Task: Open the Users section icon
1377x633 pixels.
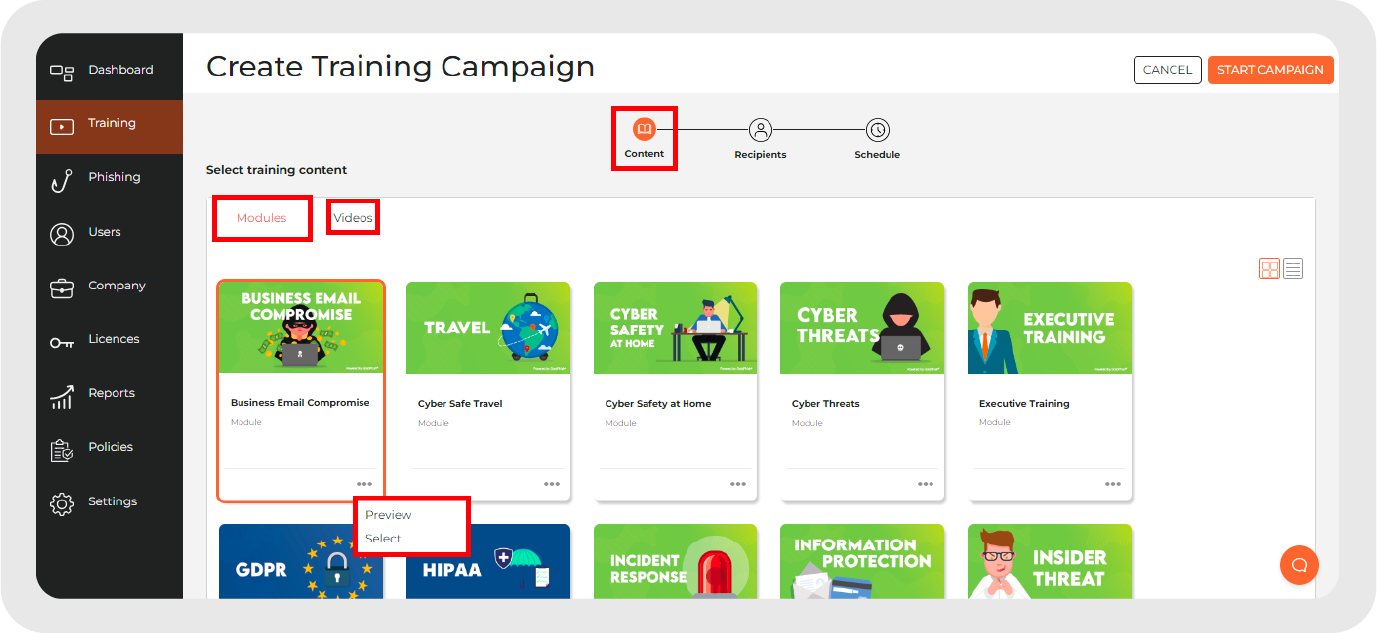Action: (x=60, y=232)
